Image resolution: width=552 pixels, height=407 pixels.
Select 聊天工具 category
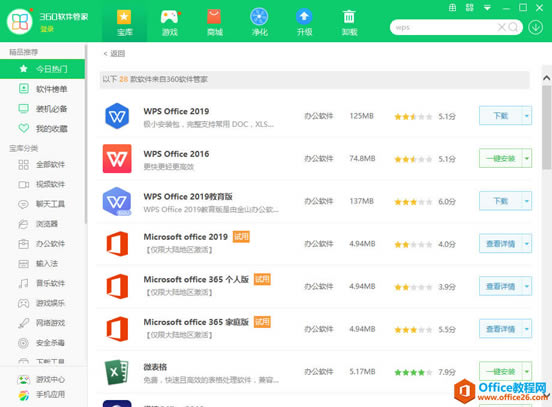coord(42,204)
